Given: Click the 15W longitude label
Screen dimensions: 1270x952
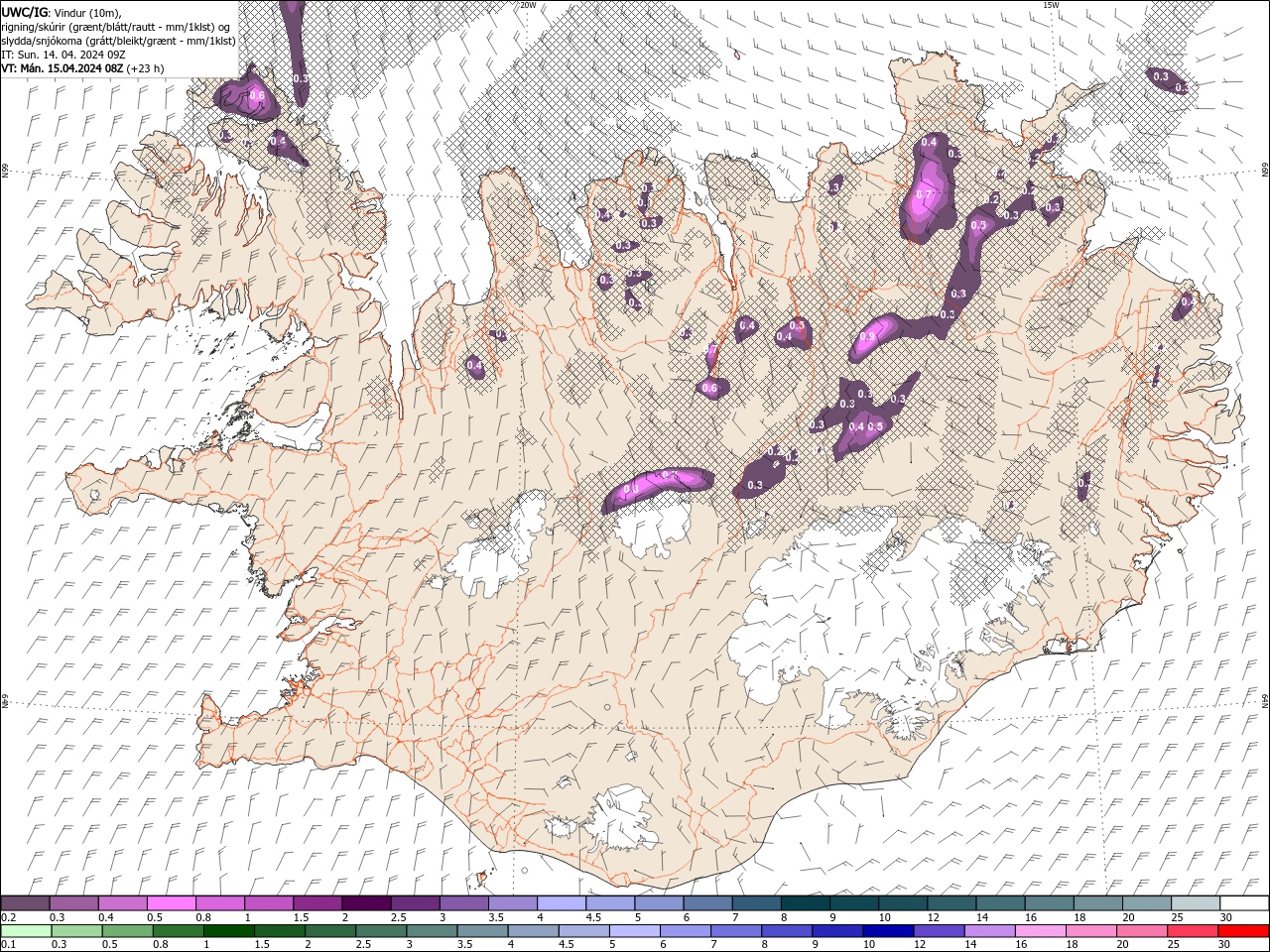Looking at the screenshot, I should coord(1051,5).
